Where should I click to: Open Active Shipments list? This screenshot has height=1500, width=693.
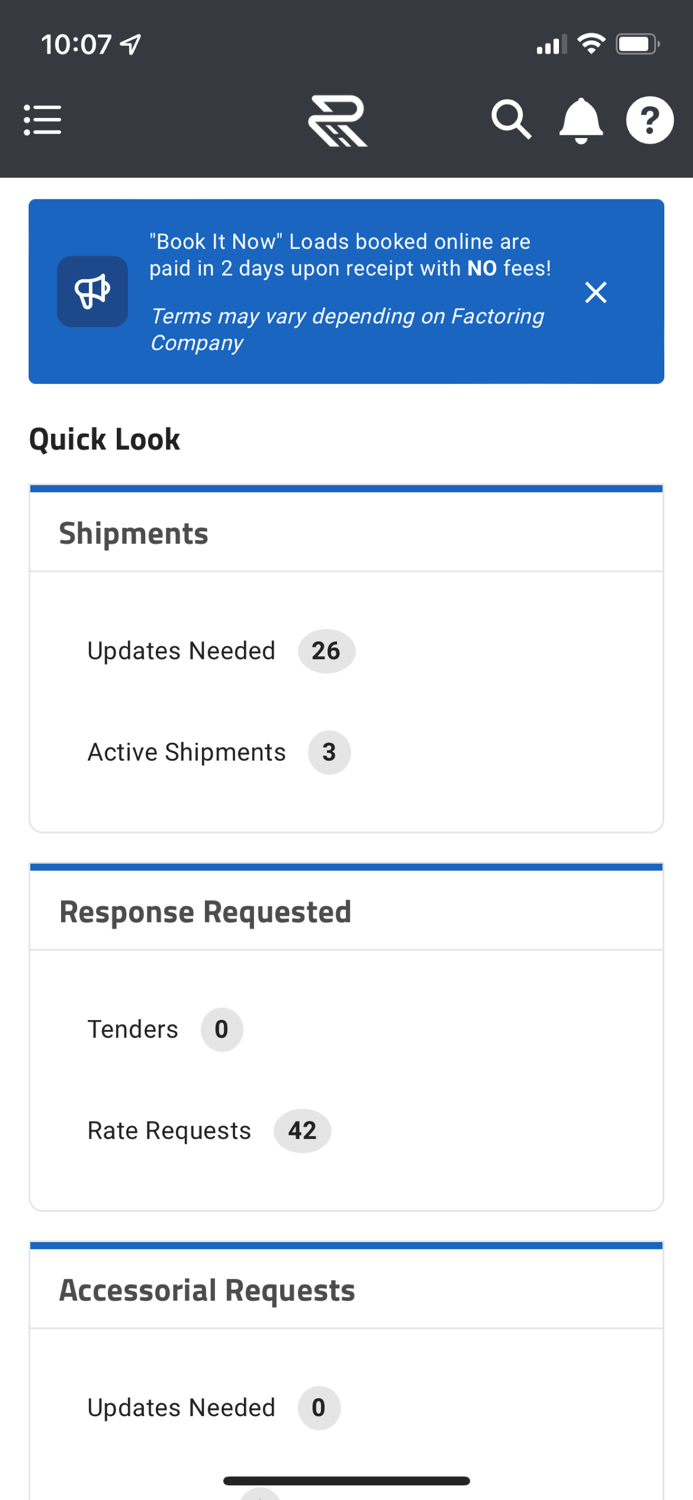[186, 752]
